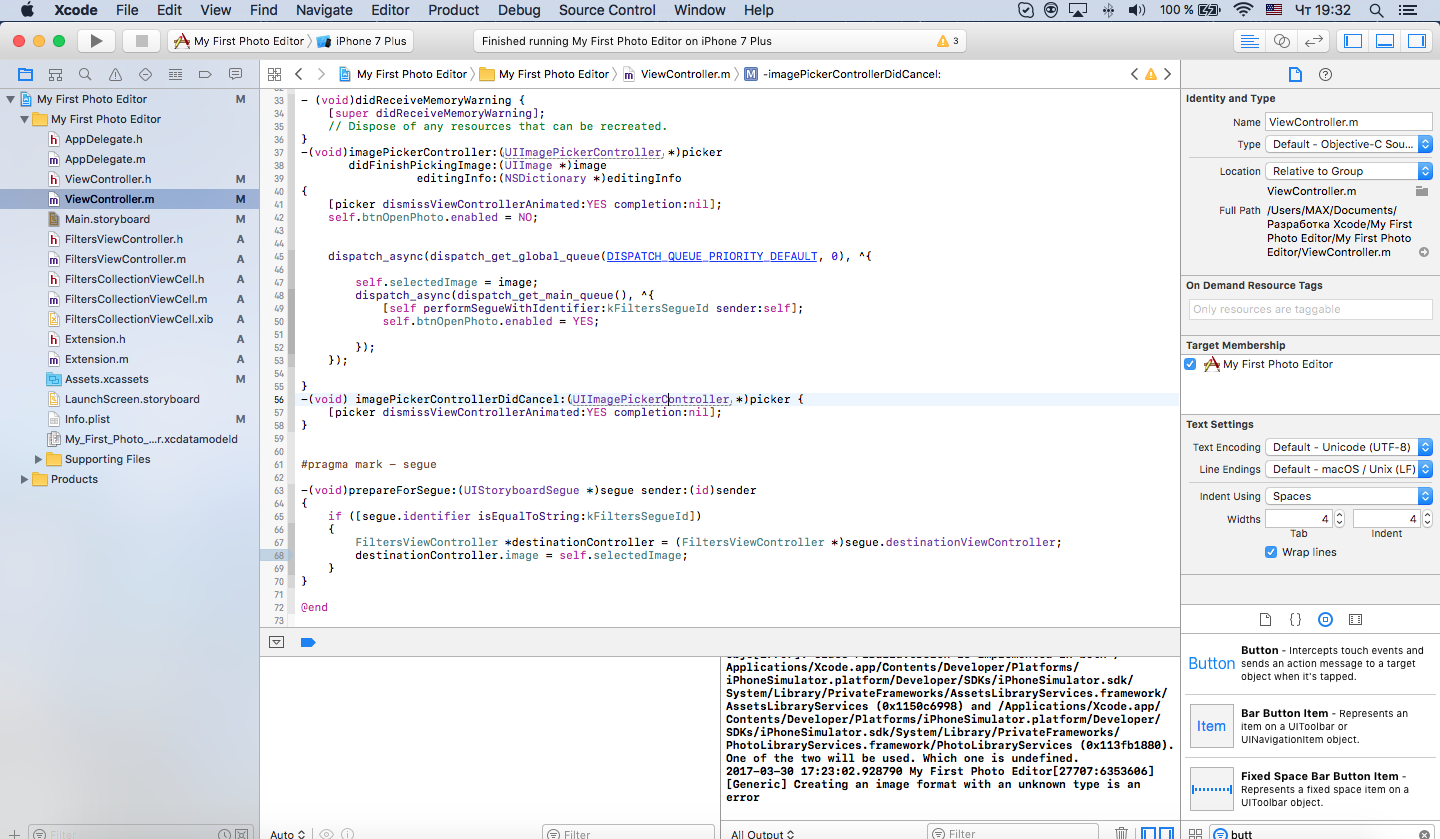Viewport: 1440px width, 839px height.
Task: Open Spotlight search in the menu bar
Action: tap(1376, 10)
